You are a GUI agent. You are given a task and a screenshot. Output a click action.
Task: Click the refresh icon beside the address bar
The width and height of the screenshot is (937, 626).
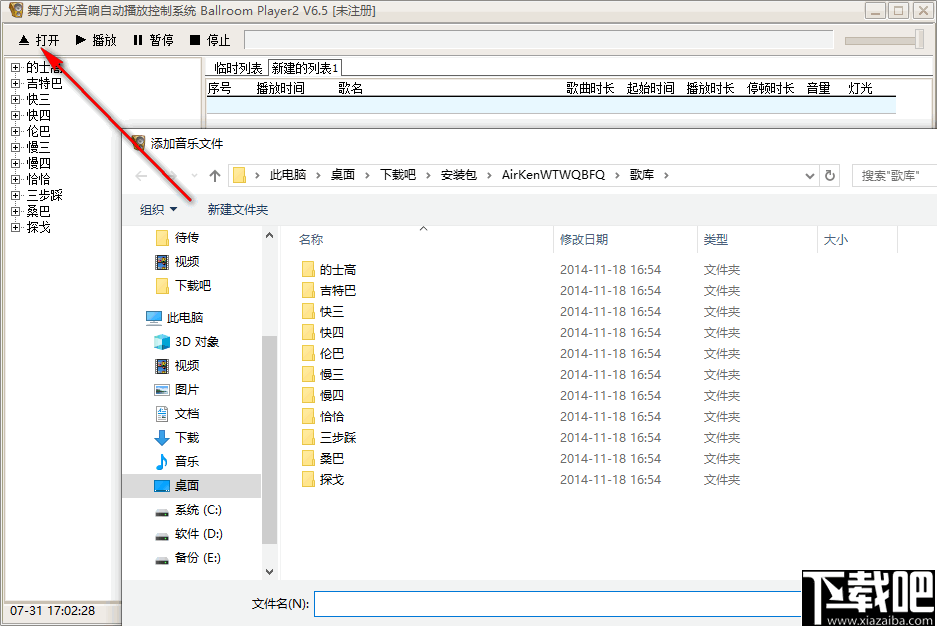coord(831,174)
